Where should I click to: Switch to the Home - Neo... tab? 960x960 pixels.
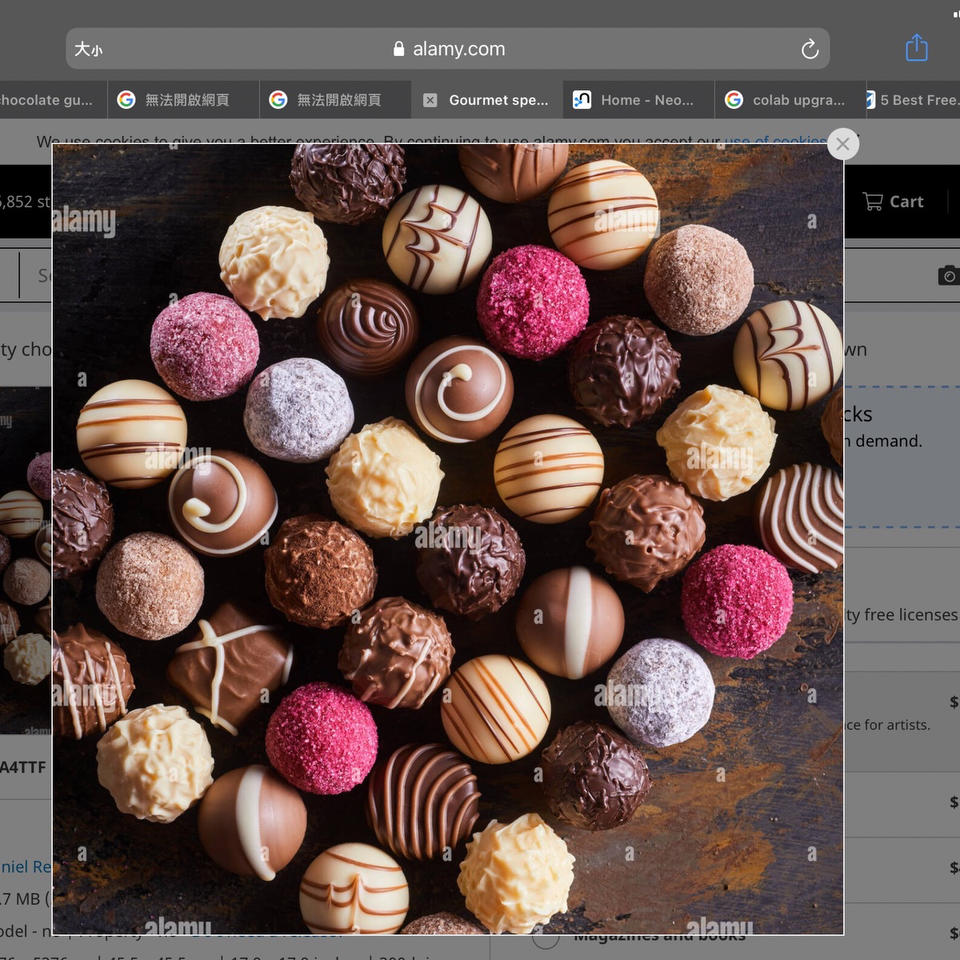(x=639, y=100)
